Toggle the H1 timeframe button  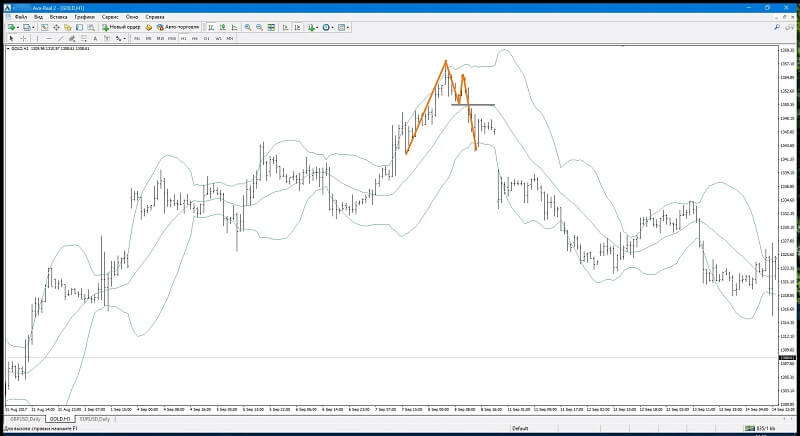point(184,38)
